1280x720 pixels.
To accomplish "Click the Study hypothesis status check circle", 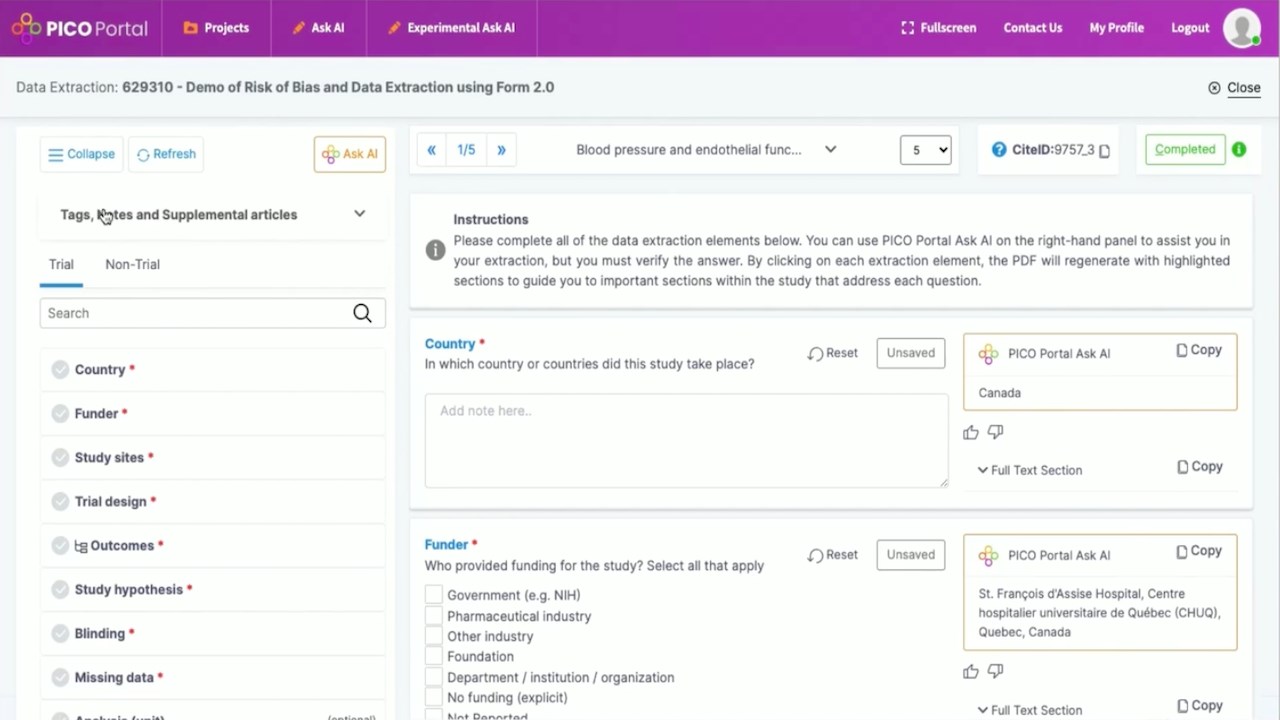I will coord(60,589).
